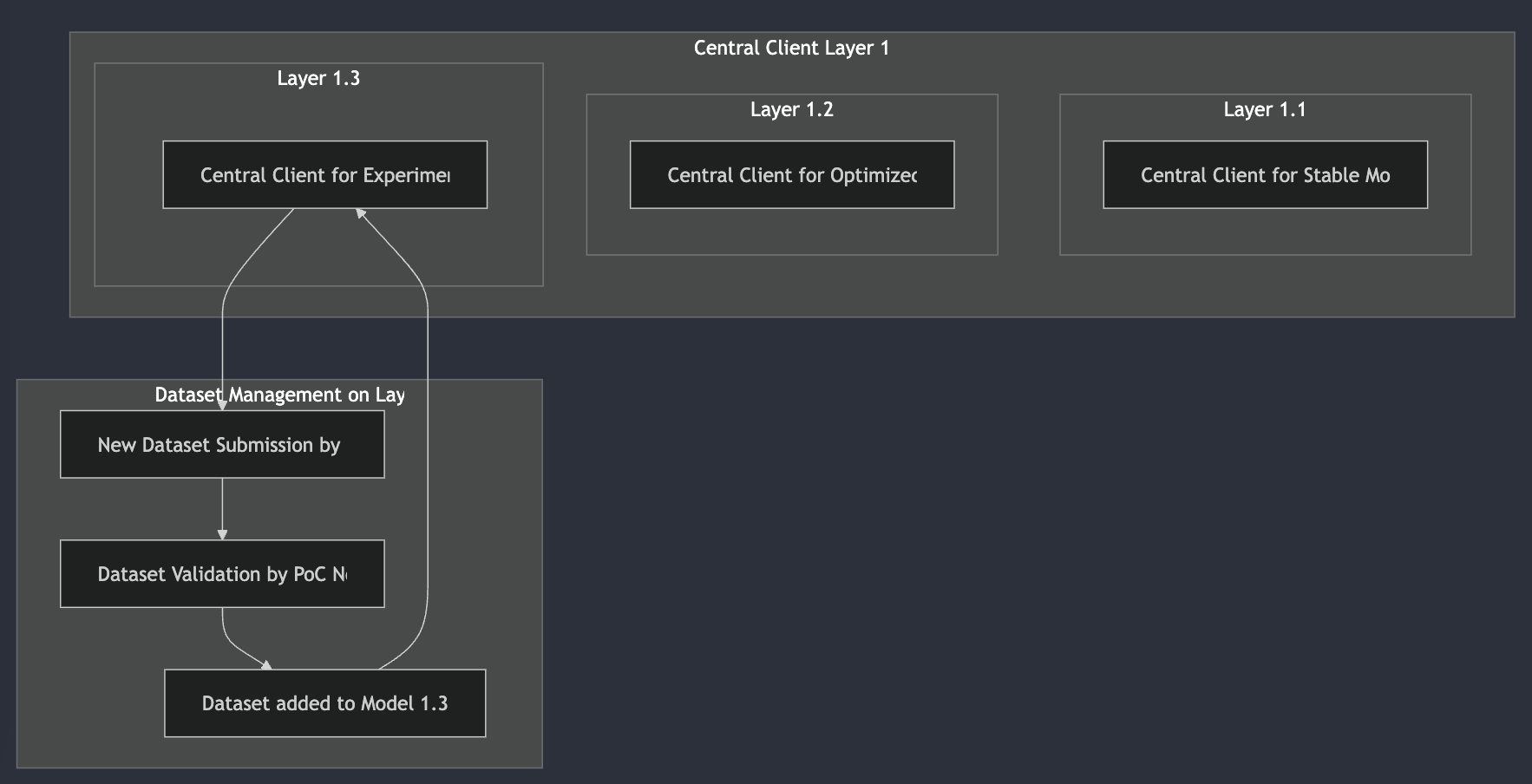Click the New Dataset Submission node
This screenshot has height=784, width=1532.
pos(222,444)
